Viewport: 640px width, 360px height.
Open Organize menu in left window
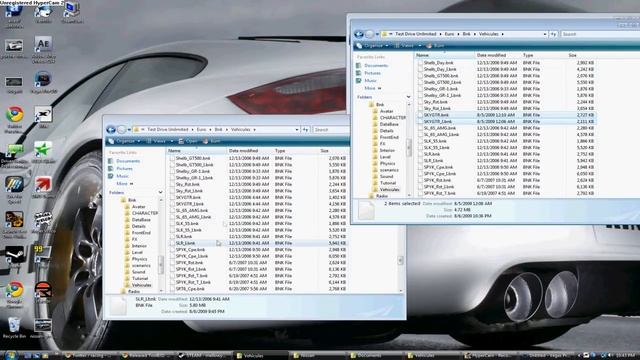[124, 141]
